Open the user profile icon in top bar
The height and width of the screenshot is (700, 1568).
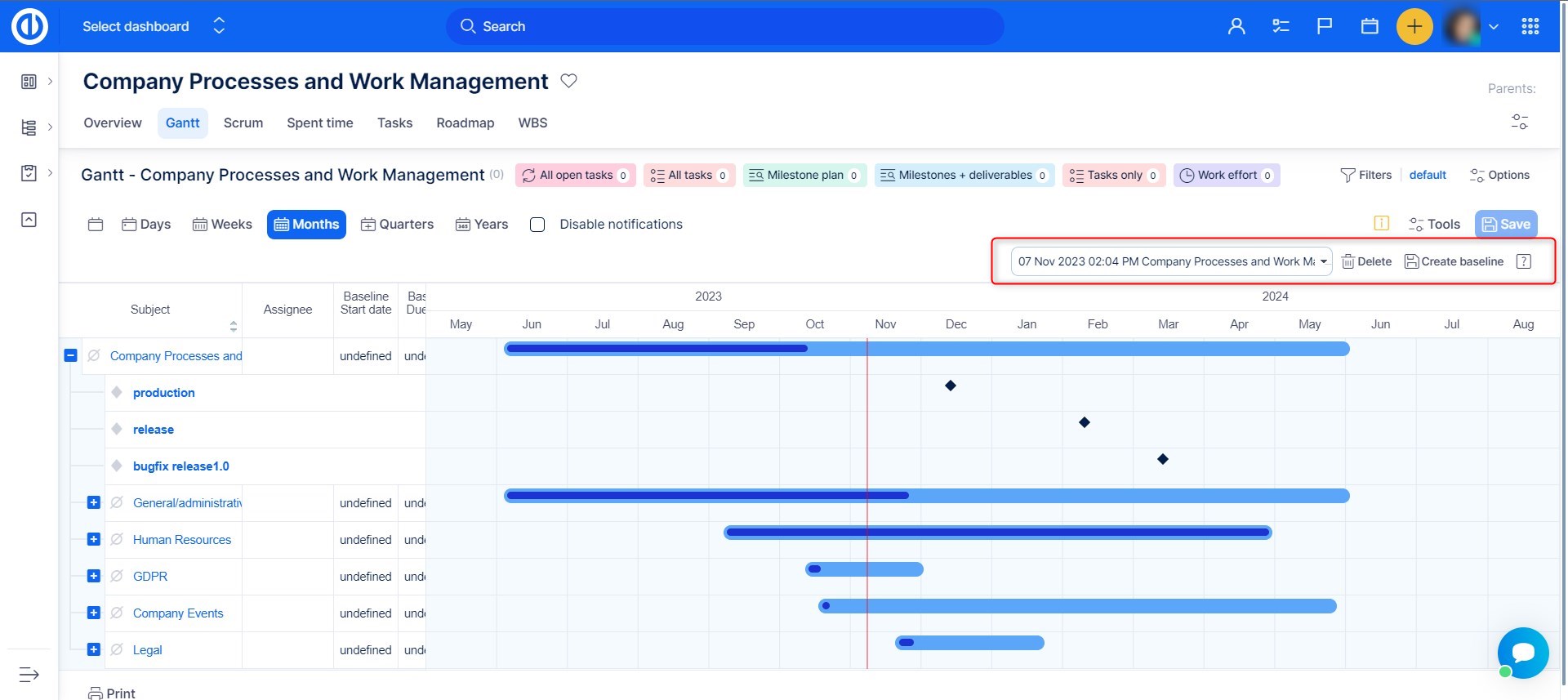point(1236,26)
